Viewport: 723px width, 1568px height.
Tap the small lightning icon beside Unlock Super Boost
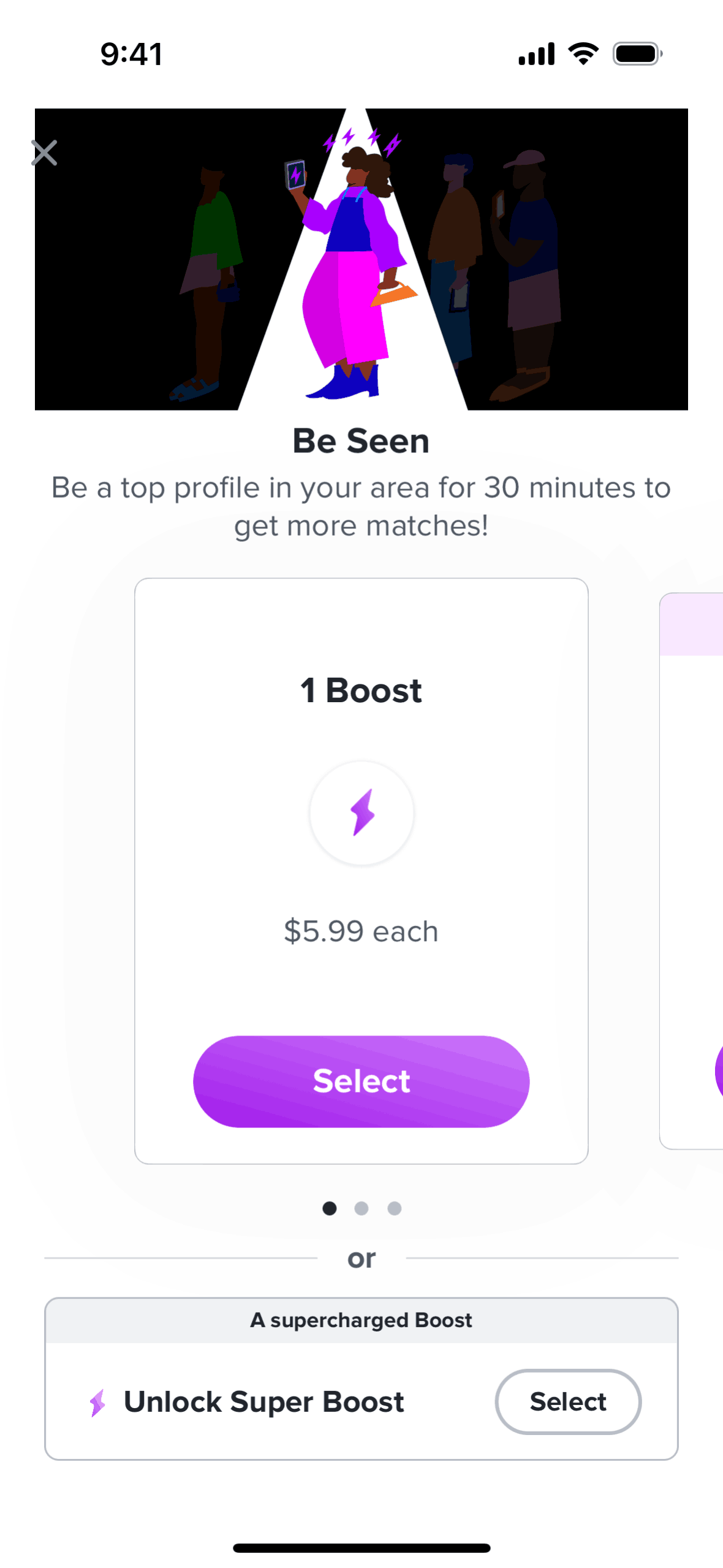98,1401
